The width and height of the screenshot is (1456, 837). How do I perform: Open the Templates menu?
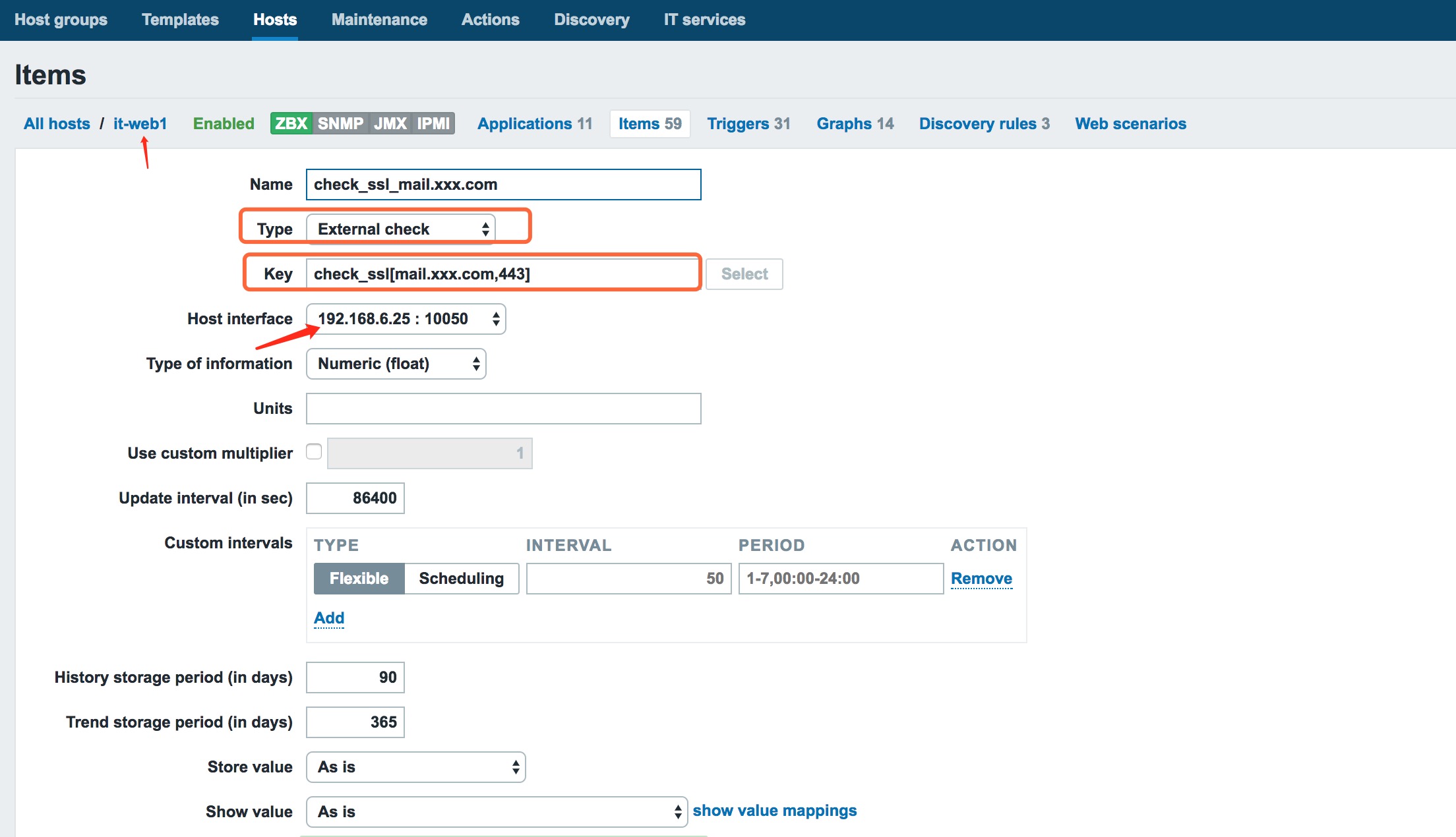pos(180,20)
